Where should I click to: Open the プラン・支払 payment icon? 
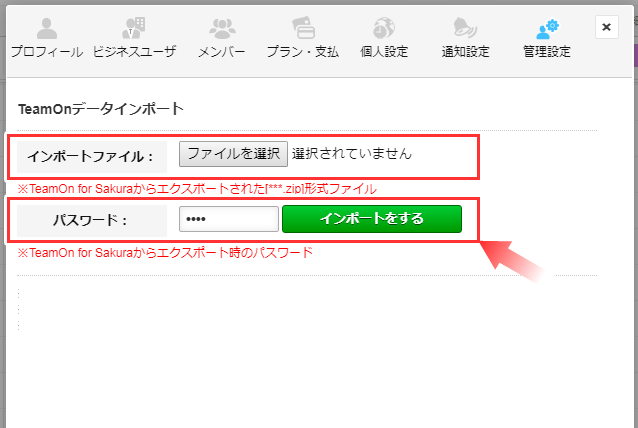click(303, 28)
